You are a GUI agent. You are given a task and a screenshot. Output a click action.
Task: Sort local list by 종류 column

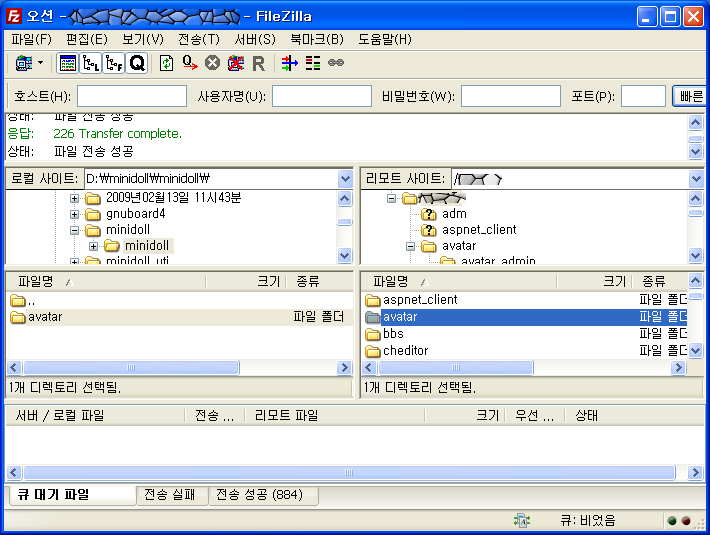tap(319, 282)
